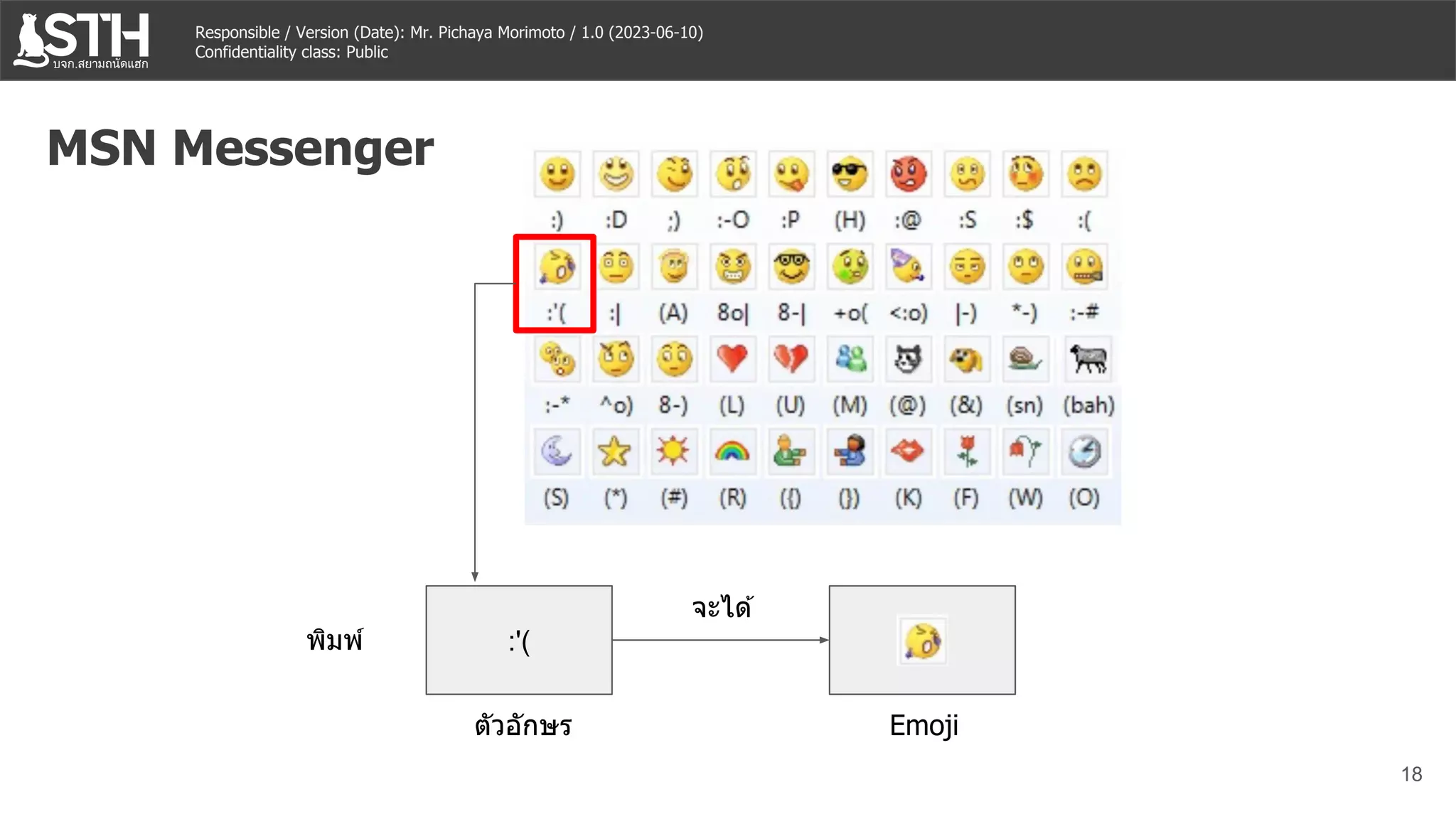The width and height of the screenshot is (1456, 819).
Task: Select the sleeping moon (S) emoticon
Action: pyautogui.click(x=557, y=451)
